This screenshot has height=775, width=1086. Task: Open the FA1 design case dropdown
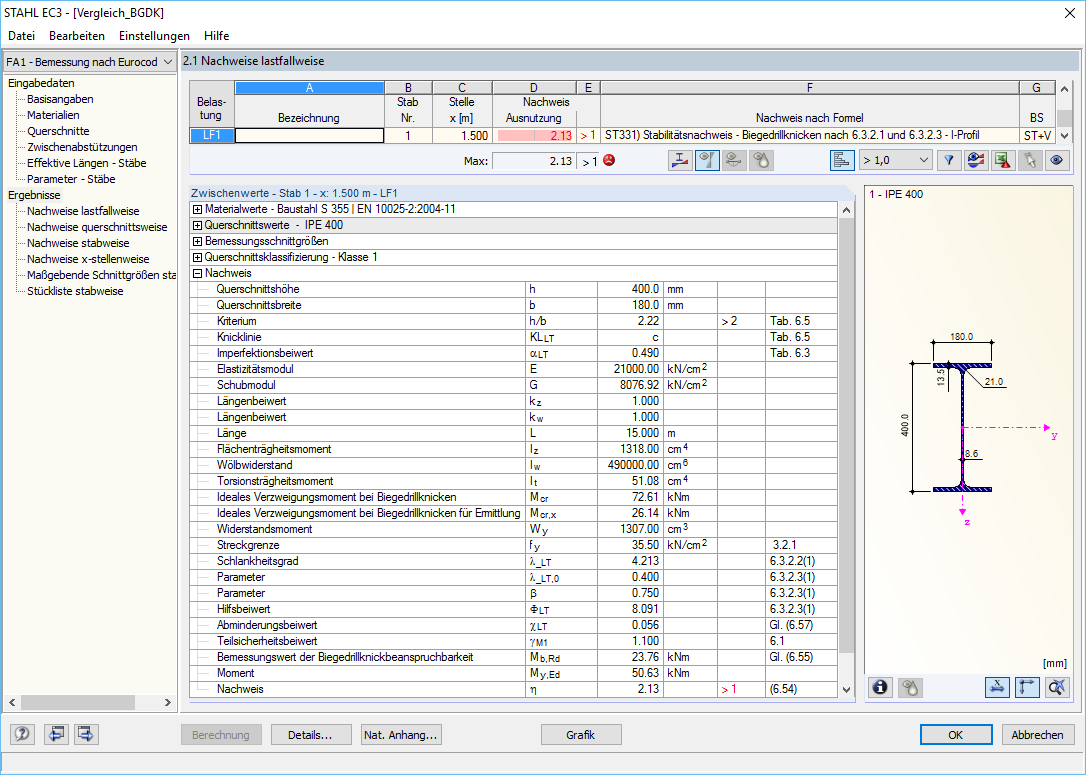[89, 62]
